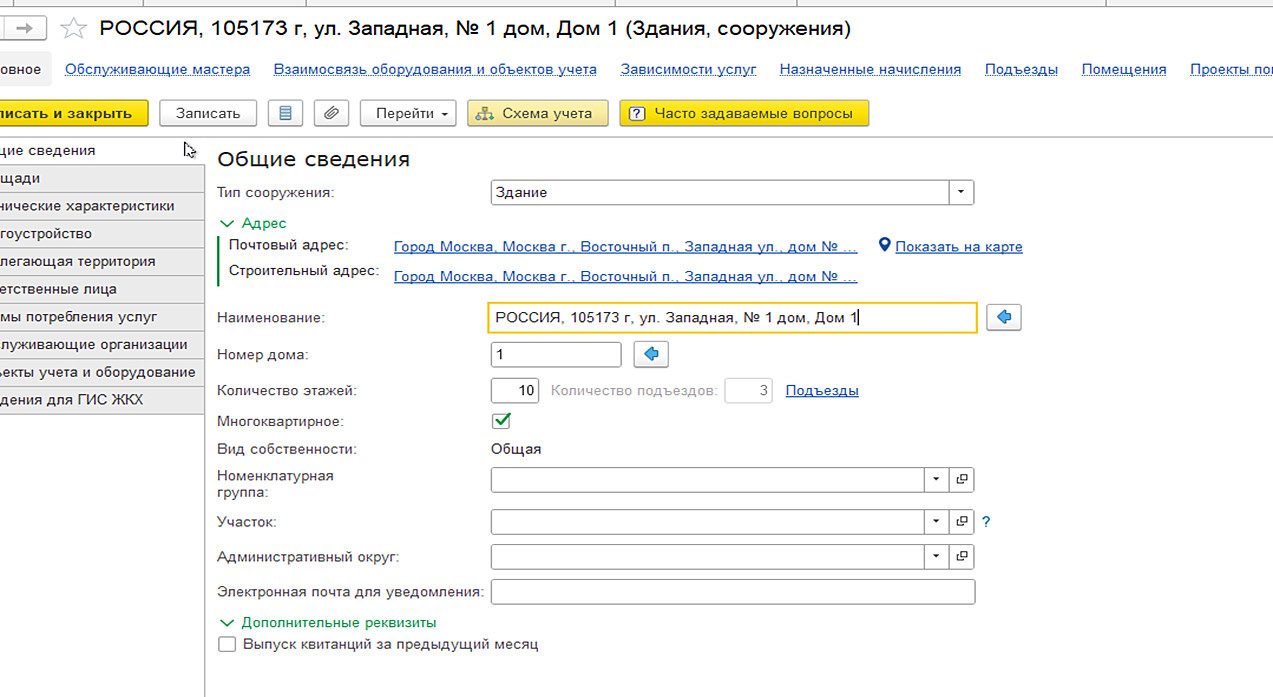Open Часто задаваемые вопросы
The width and height of the screenshot is (1273, 697).
(744, 113)
